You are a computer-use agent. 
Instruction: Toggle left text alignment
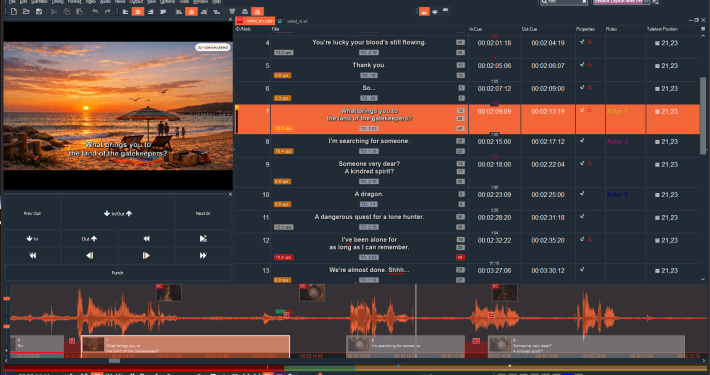click(125, 12)
